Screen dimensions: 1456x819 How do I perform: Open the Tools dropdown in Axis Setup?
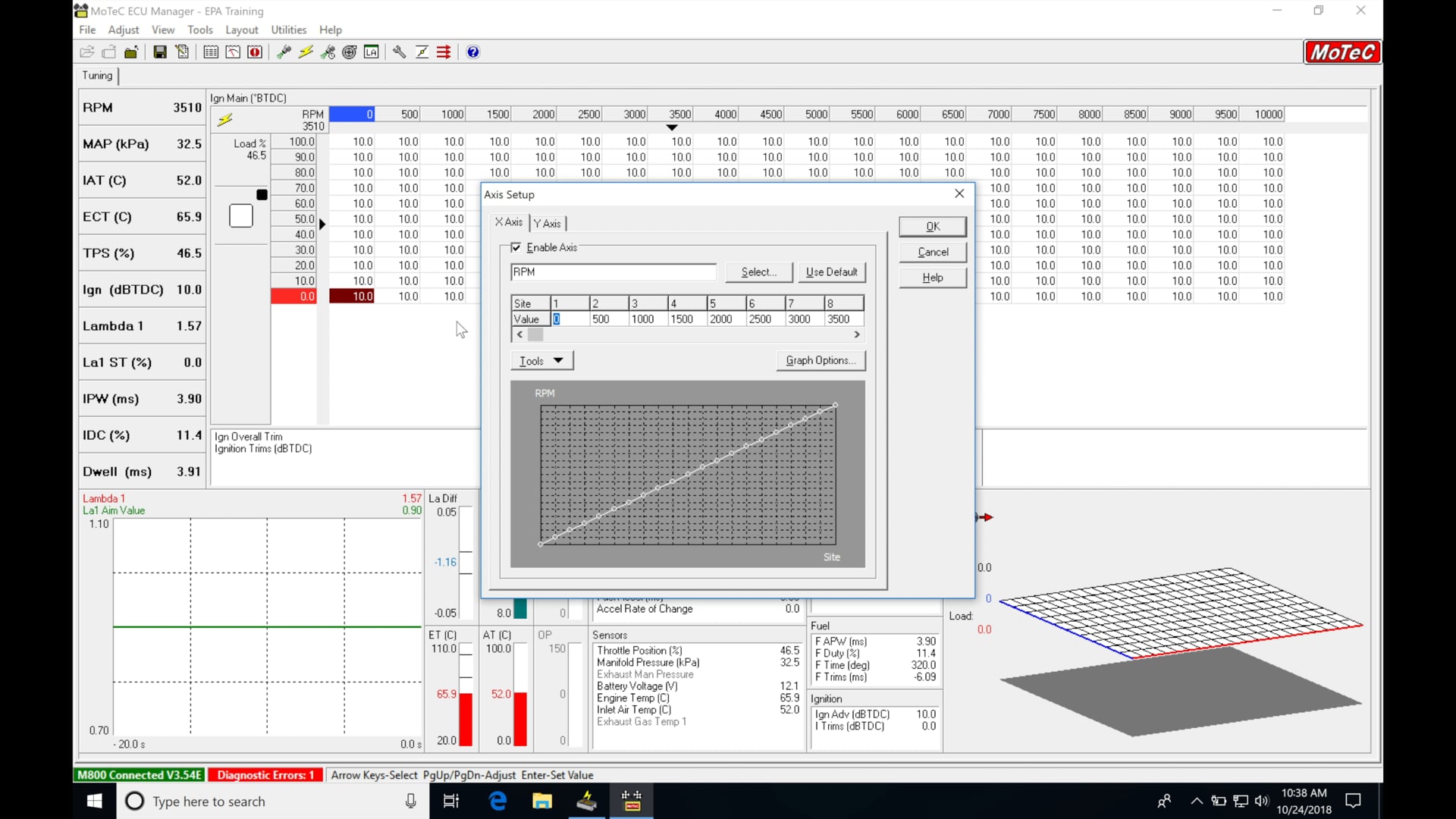(x=541, y=360)
